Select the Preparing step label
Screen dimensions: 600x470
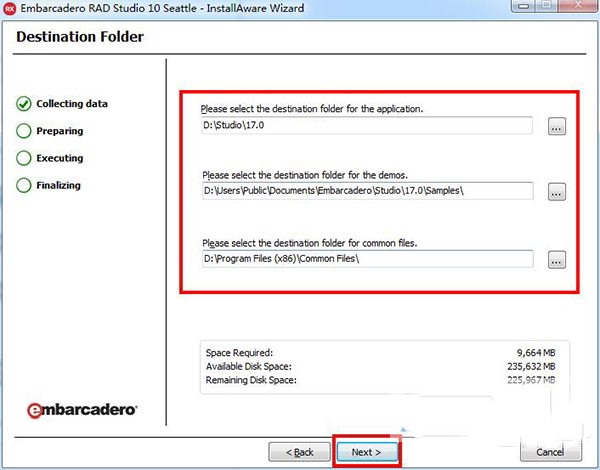60,131
